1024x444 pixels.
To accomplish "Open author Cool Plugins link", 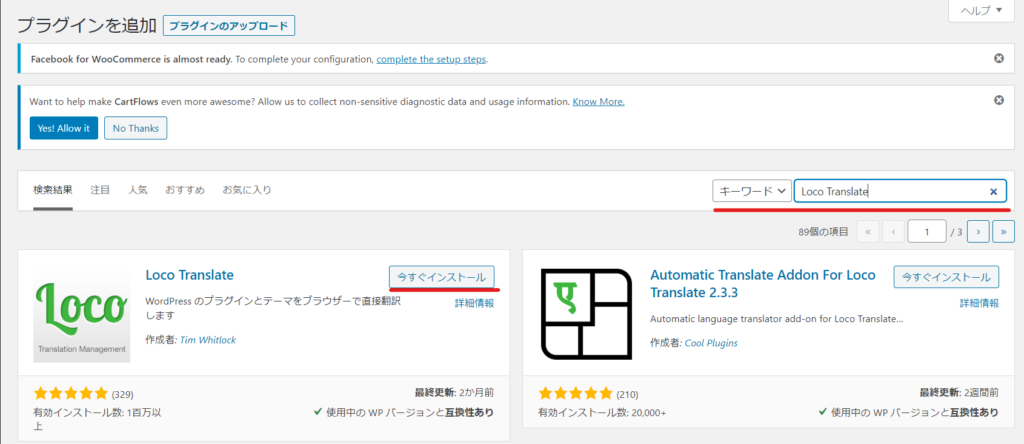I will click(x=711, y=343).
